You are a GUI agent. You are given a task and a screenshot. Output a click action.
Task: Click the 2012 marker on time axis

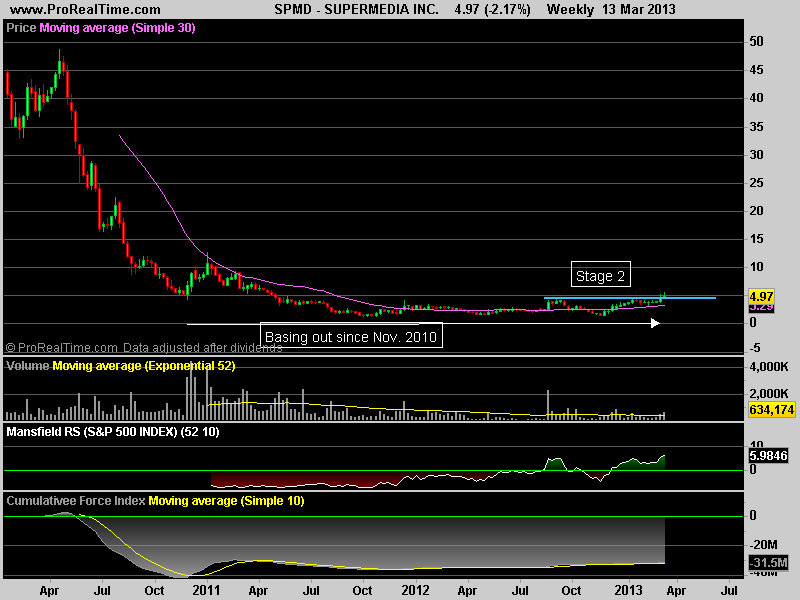[x=414, y=591]
